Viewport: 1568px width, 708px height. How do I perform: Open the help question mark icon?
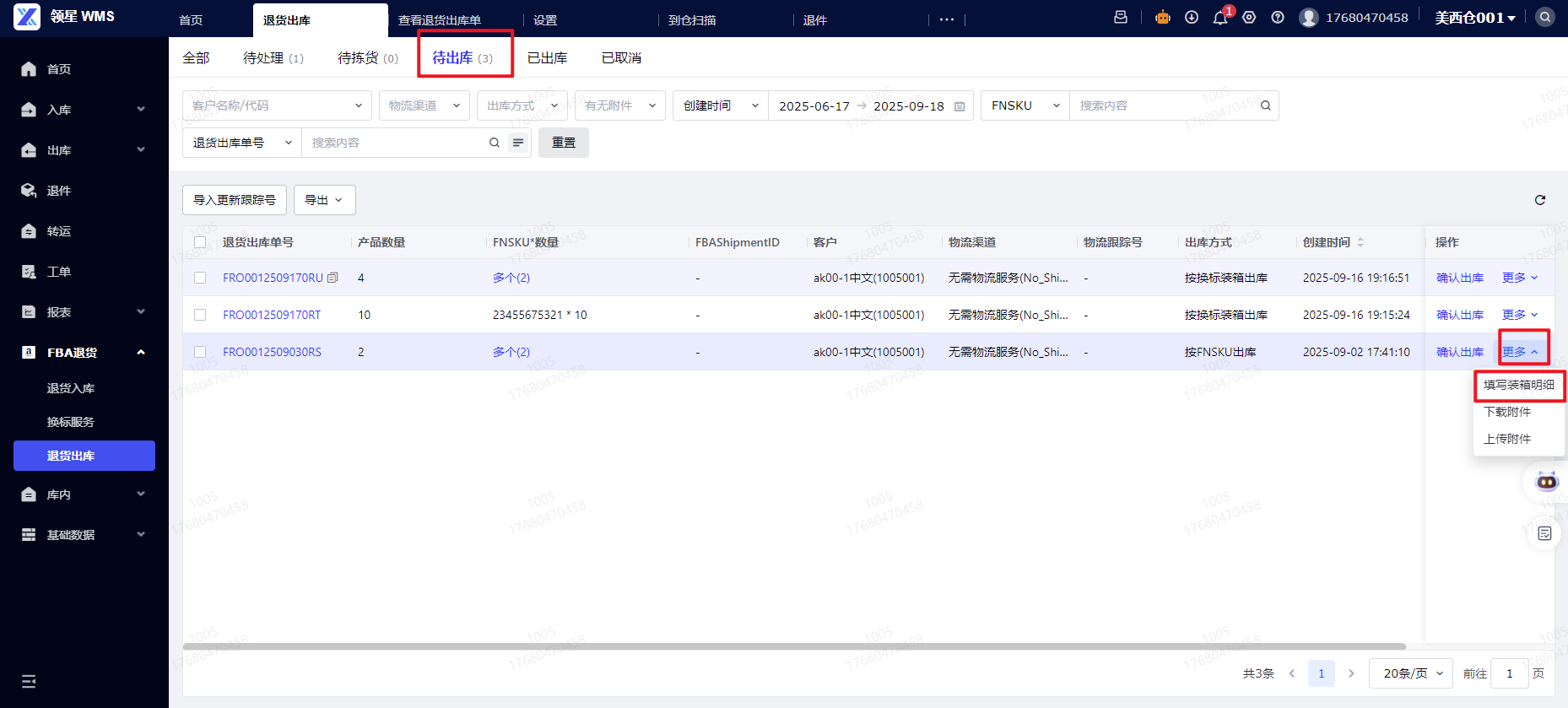tap(1278, 18)
